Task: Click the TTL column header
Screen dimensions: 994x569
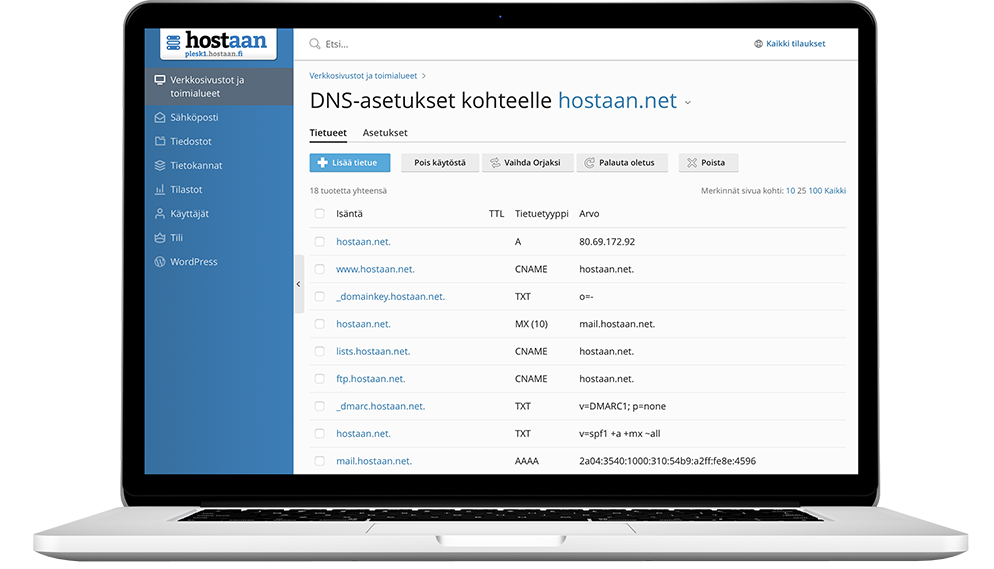Action: click(496, 214)
